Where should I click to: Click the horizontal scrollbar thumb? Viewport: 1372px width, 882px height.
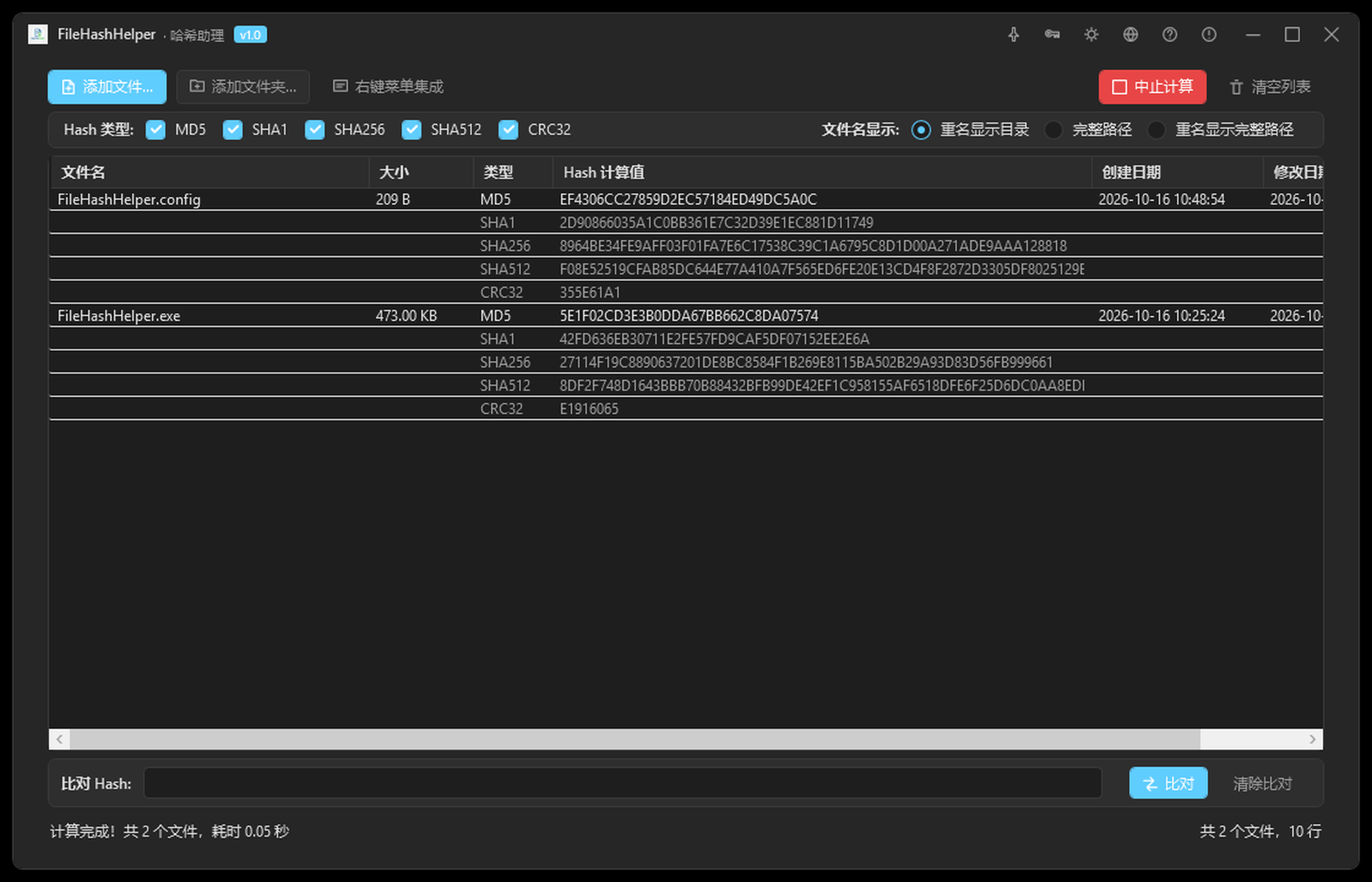point(635,739)
